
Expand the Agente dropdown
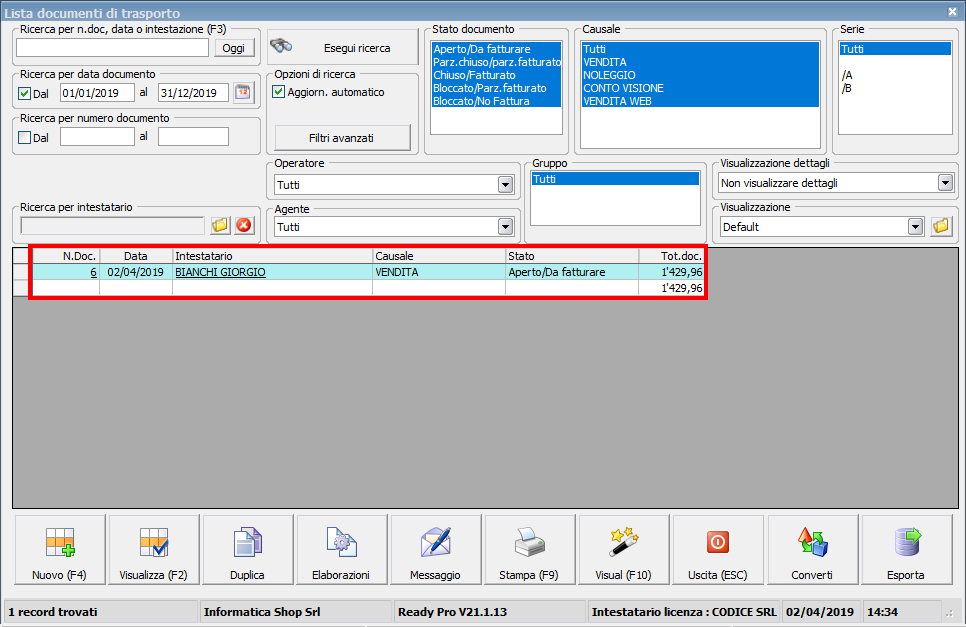pyautogui.click(x=505, y=227)
